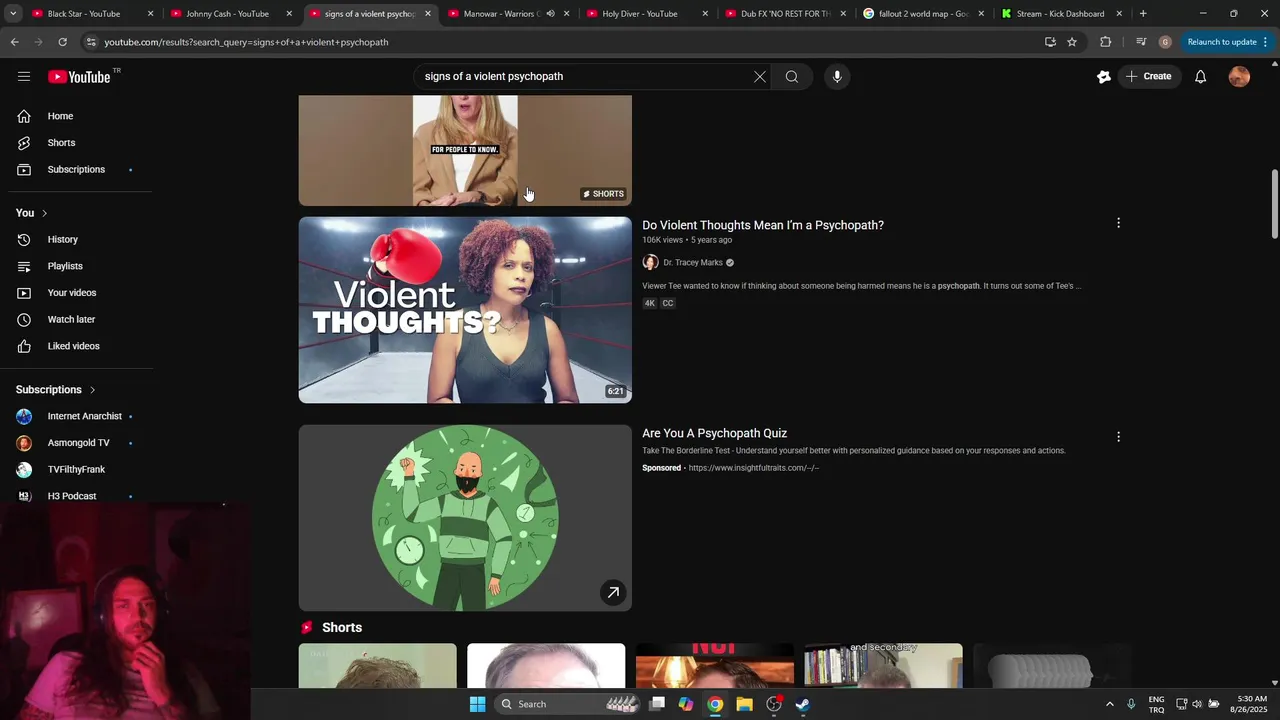
Task: Open the Chrome media controls icon
Action: coord(1141,42)
